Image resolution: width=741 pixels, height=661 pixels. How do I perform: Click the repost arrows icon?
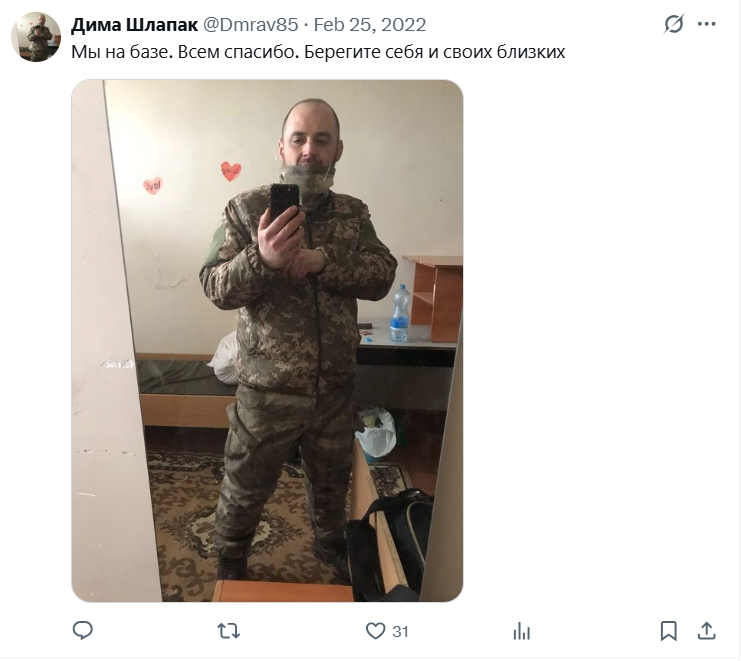tap(229, 631)
